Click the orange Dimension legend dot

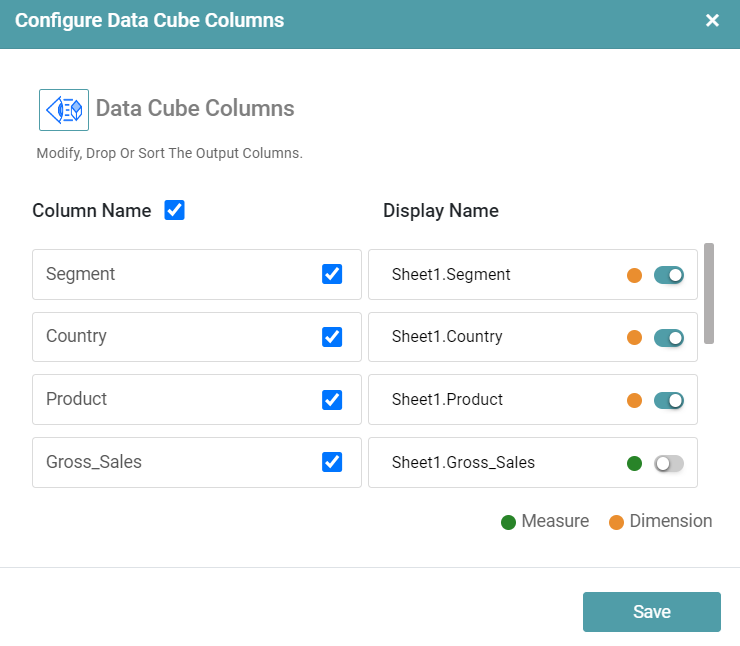(x=616, y=522)
